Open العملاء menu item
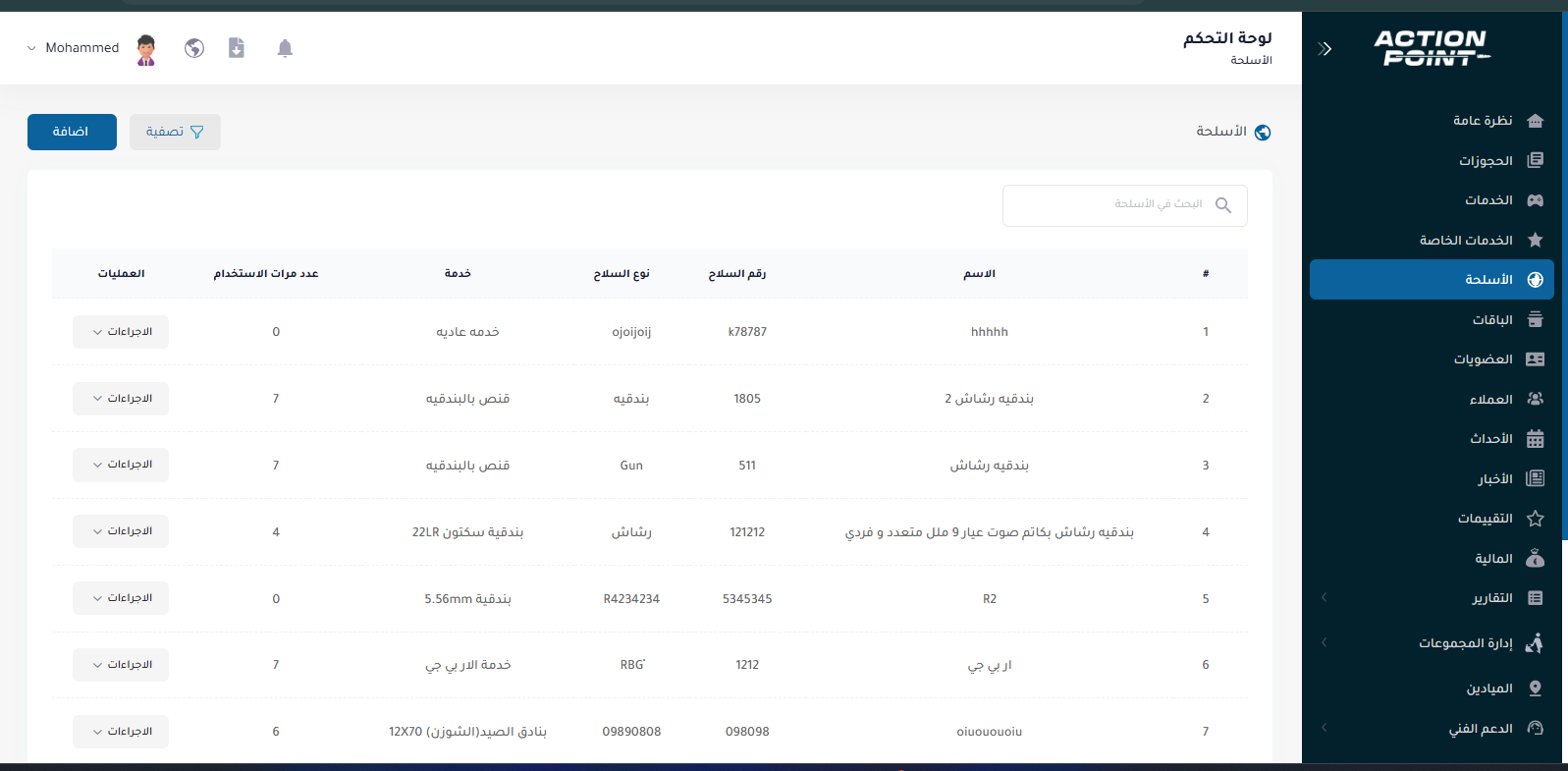This screenshot has width=1568, height=771. [1432, 399]
